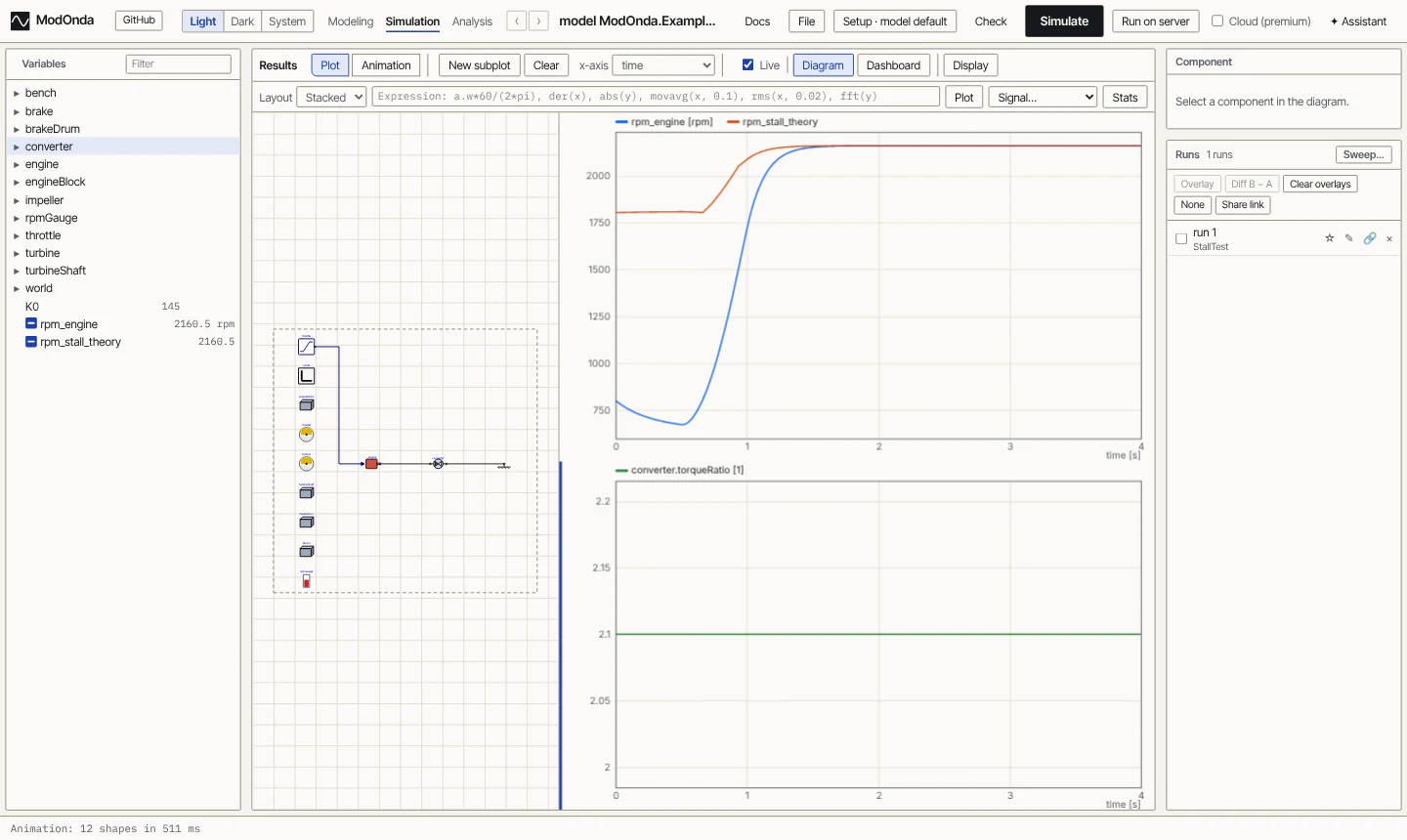
Task: Expand the turbineShaft tree node
Action: (17, 272)
